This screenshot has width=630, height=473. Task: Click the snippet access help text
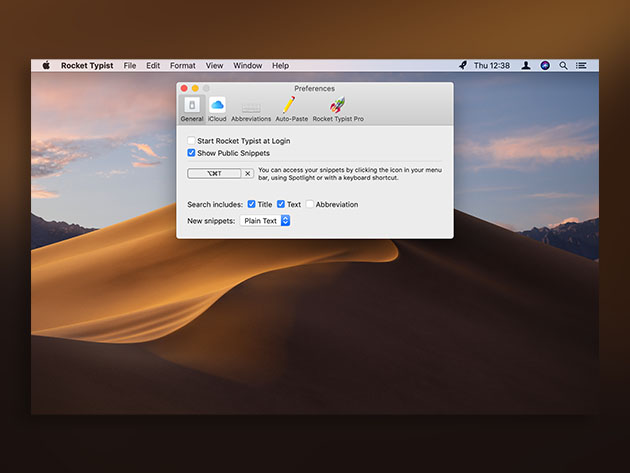(350, 174)
